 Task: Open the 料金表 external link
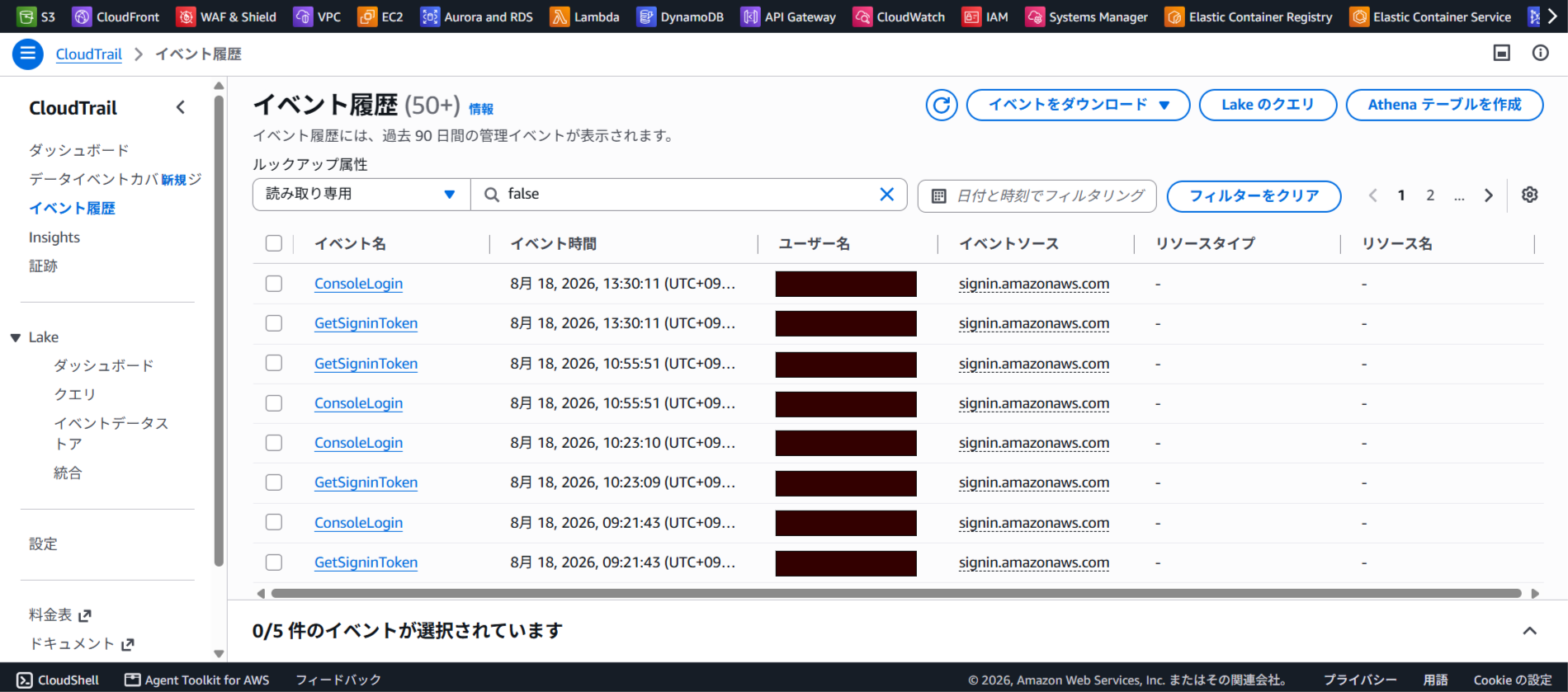(60, 615)
